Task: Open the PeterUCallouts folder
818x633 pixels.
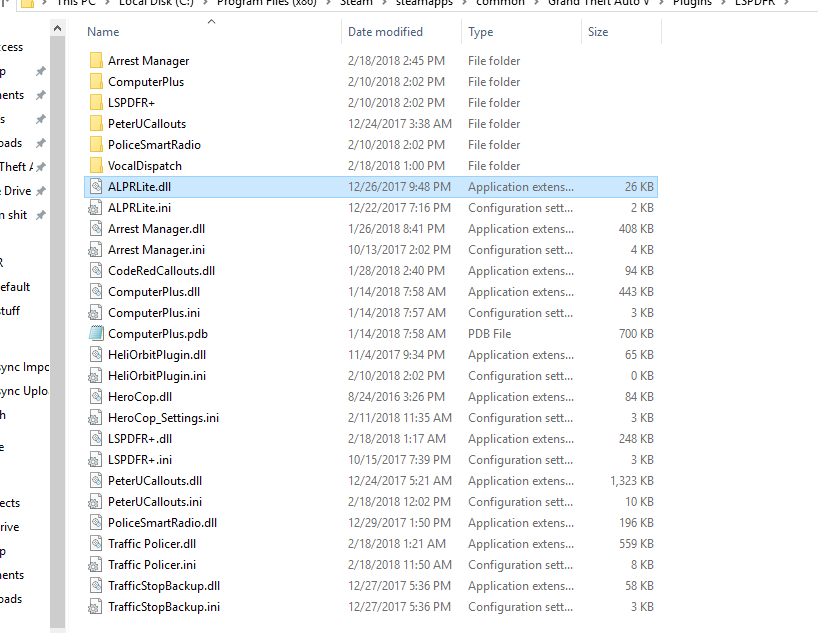Action: (148, 123)
